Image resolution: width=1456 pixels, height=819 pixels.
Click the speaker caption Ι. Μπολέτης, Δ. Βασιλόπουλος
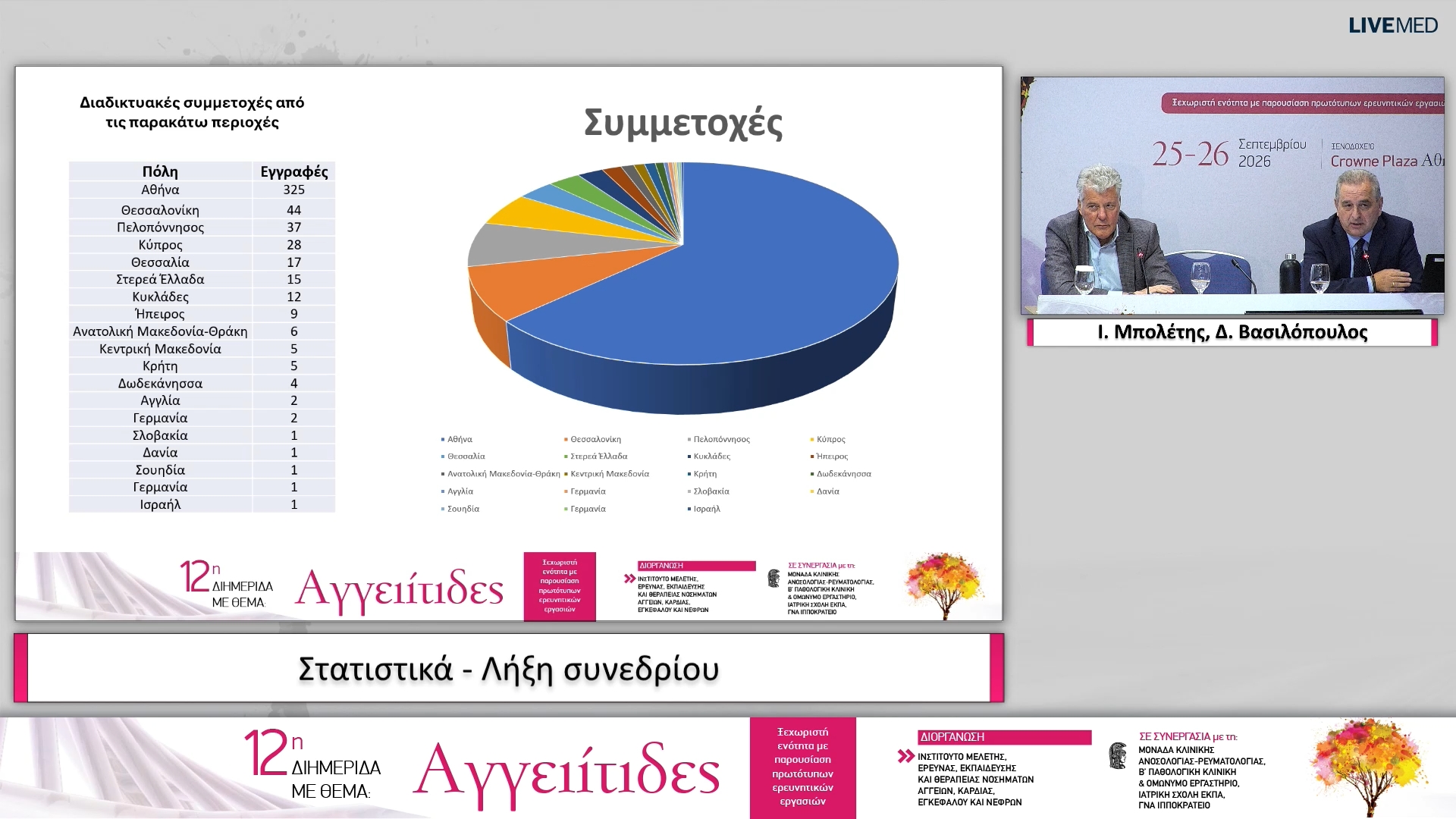pyautogui.click(x=1232, y=332)
